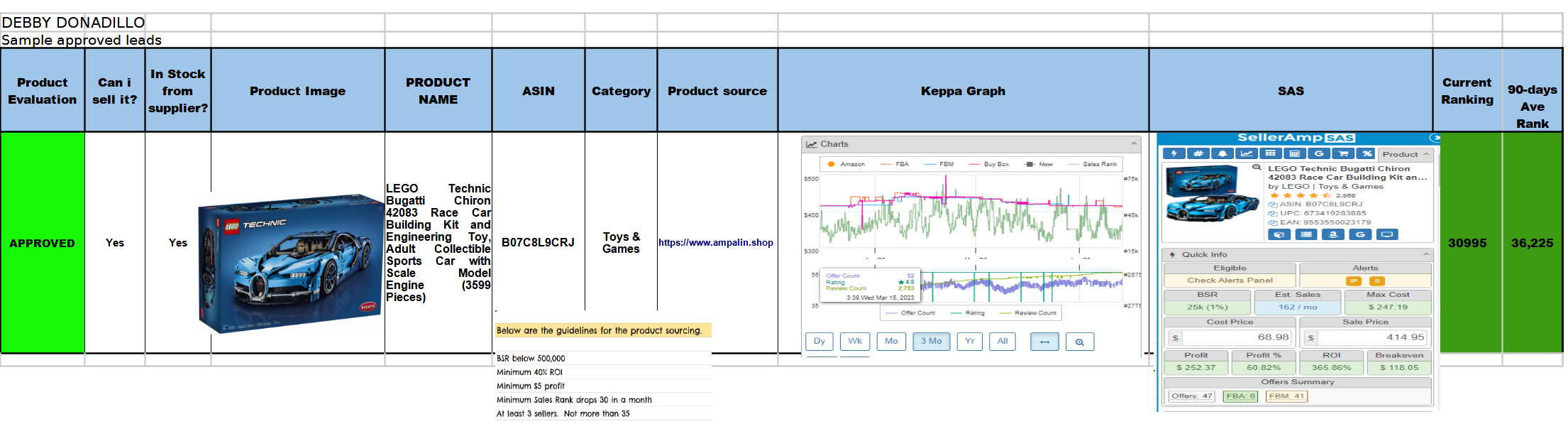The width and height of the screenshot is (1568, 446).
Task: Select the ROI value 365.86%
Action: (x=1331, y=368)
